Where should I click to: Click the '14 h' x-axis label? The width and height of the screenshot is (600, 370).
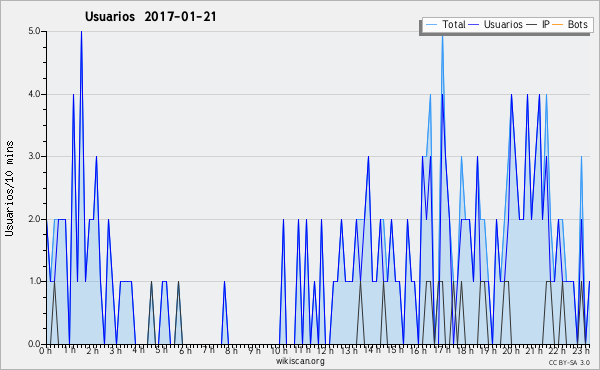pyautogui.click(x=372, y=350)
